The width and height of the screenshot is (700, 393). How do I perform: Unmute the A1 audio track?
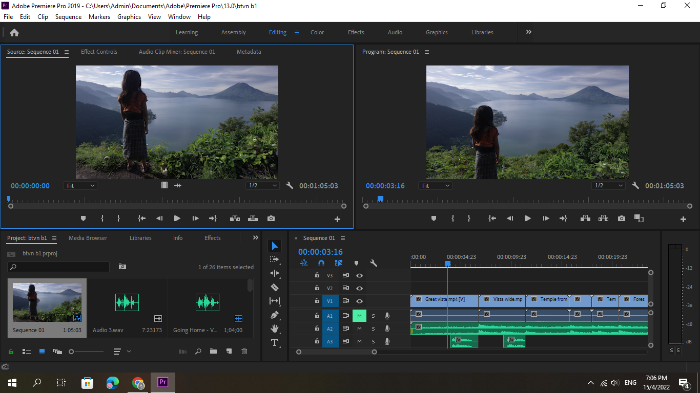coord(359,316)
